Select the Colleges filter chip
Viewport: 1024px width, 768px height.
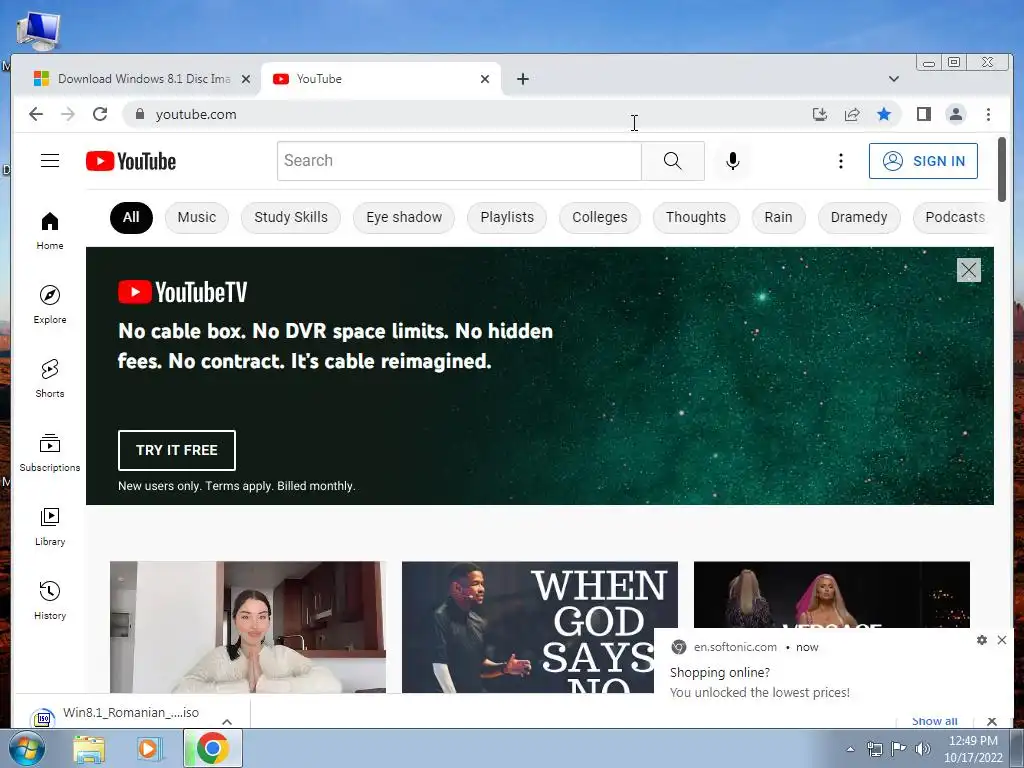pyautogui.click(x=600, y=217)
